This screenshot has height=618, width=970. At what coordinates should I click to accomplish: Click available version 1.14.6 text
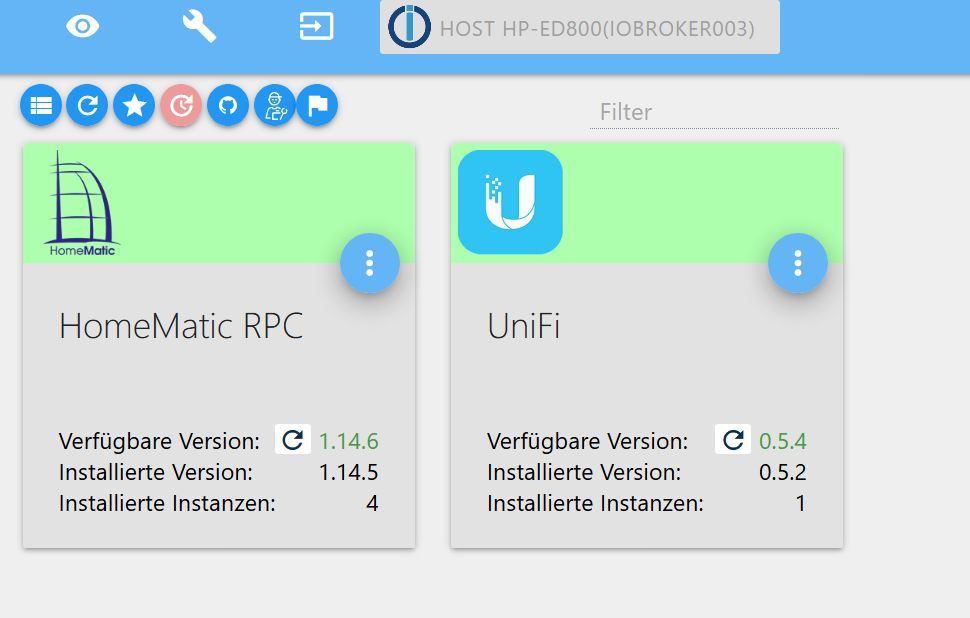[348, 441]
